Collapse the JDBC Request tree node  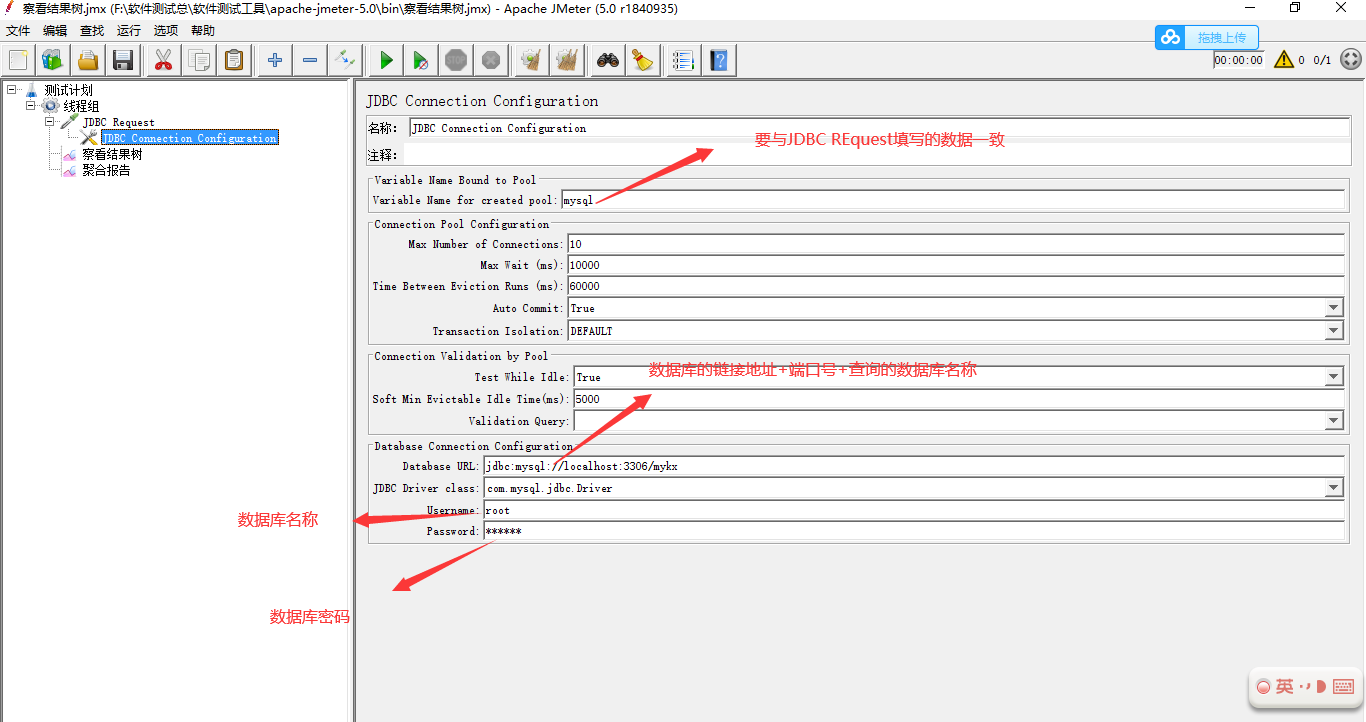[x=49, y=122]
